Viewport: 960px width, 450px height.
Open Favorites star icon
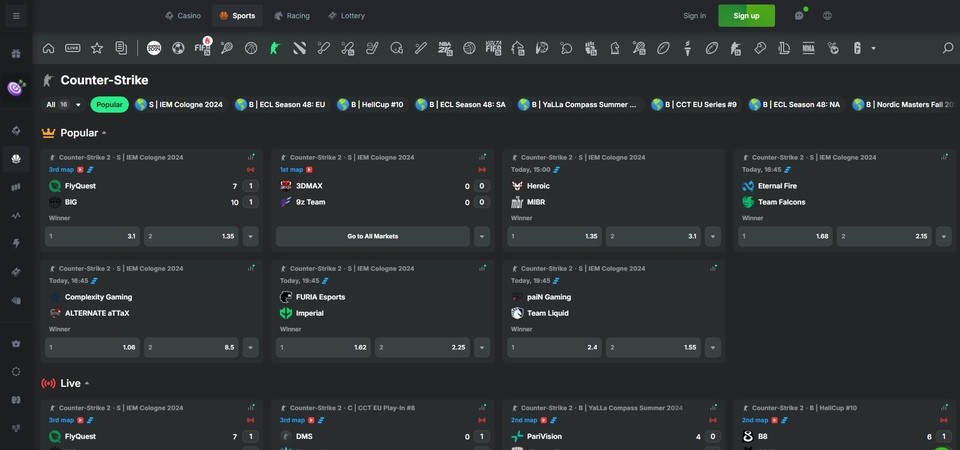pyautogui.click(x=97, y=48)
